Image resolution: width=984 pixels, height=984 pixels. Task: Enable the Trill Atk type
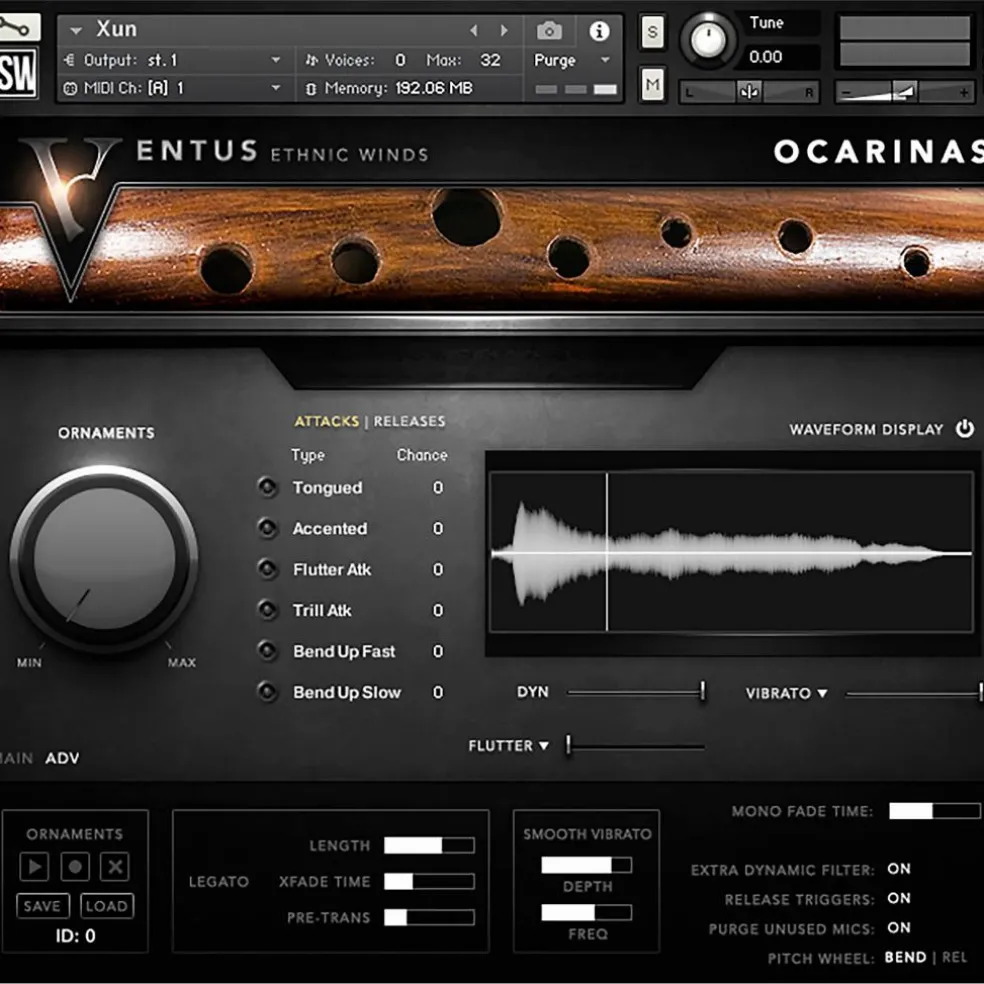[268, 610]
